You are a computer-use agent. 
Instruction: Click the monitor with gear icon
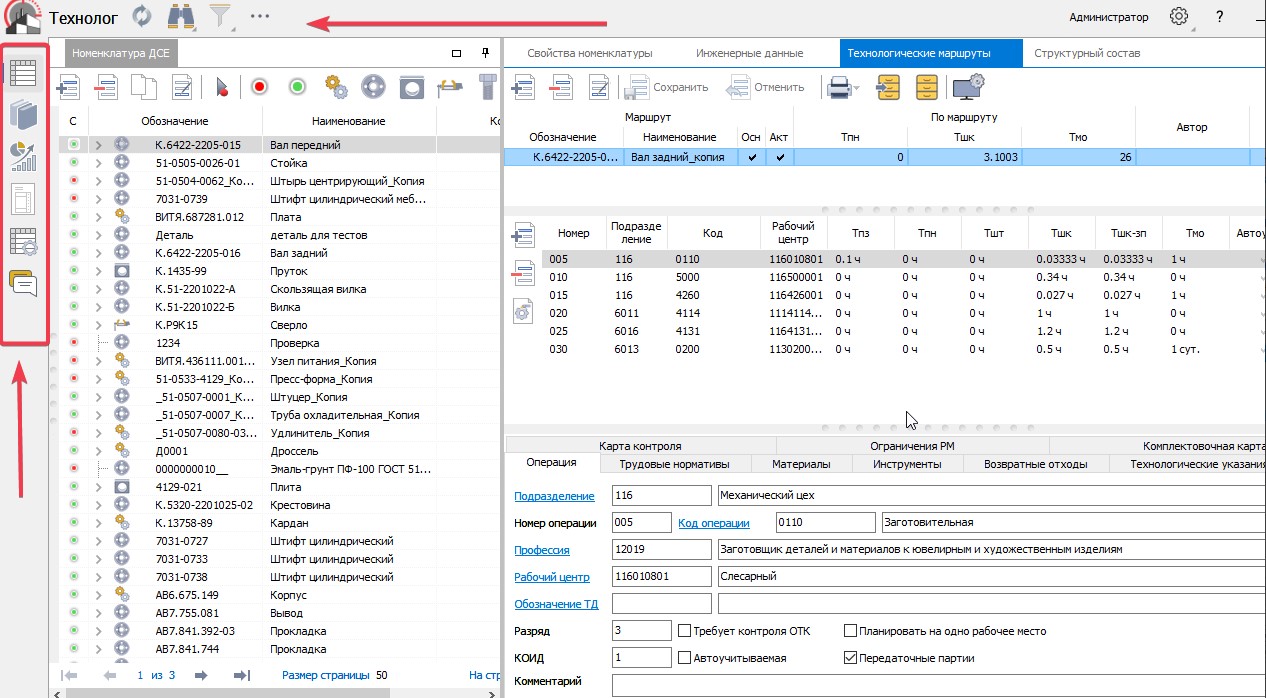[x=968, y=88]
